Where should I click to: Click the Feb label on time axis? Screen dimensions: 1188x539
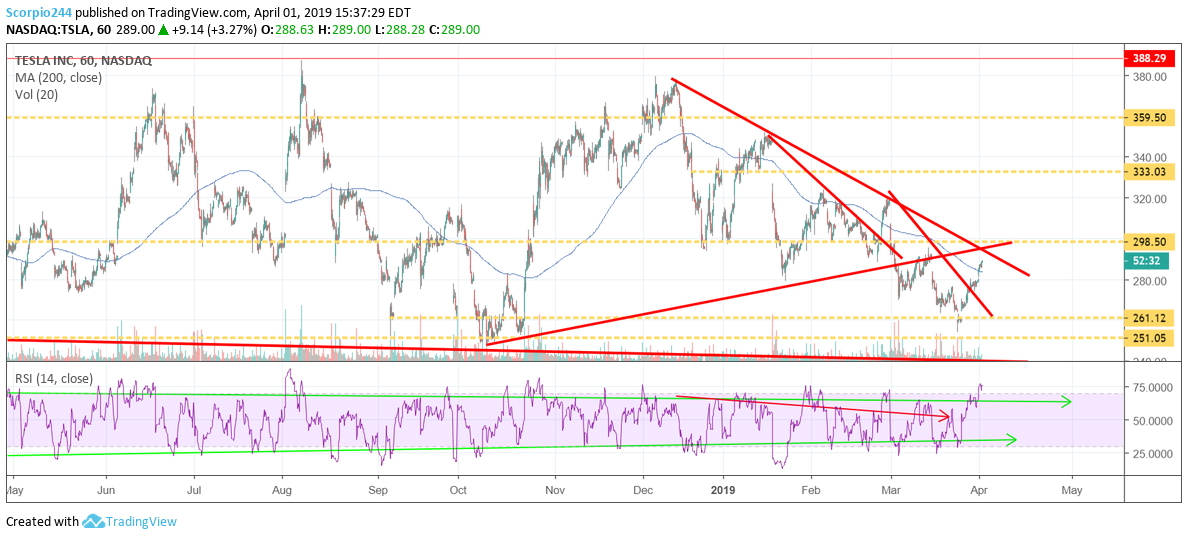[x=811, y=490]
